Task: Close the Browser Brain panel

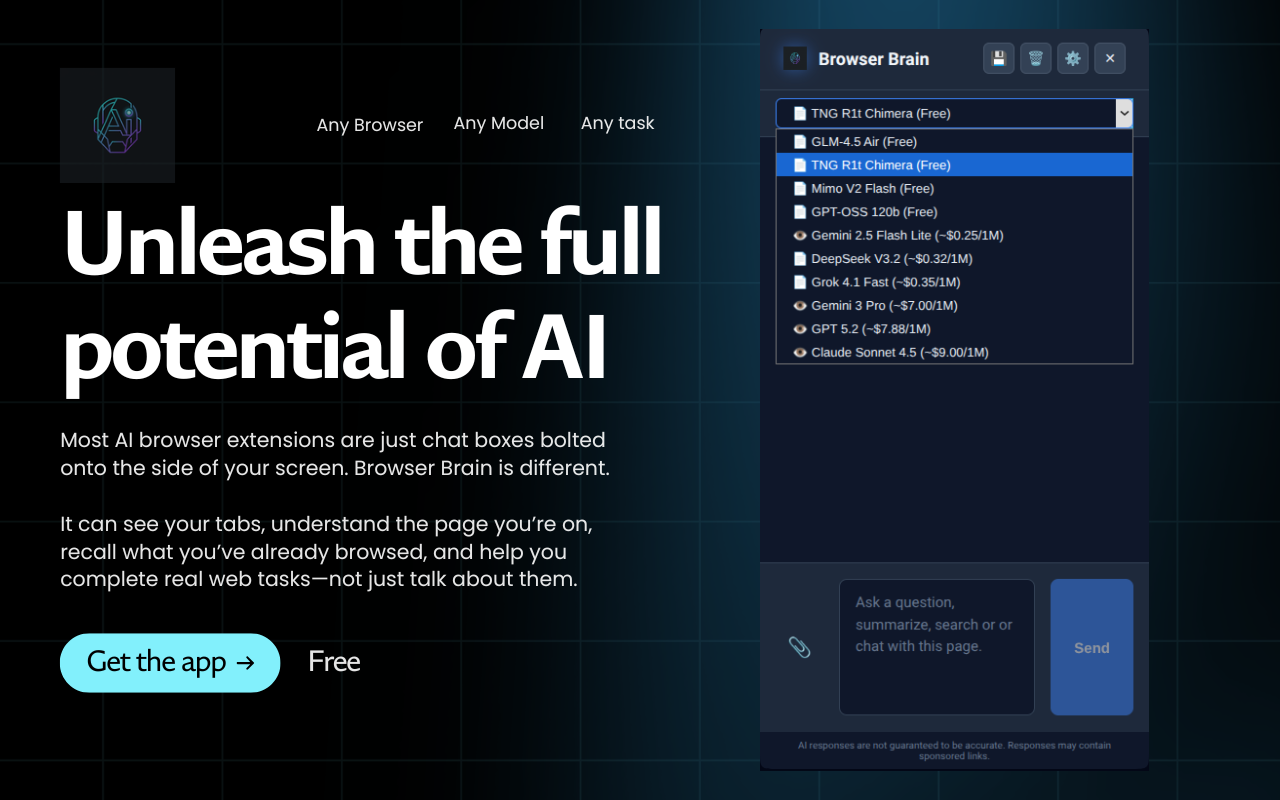Action: click(x=1109, y=58)
